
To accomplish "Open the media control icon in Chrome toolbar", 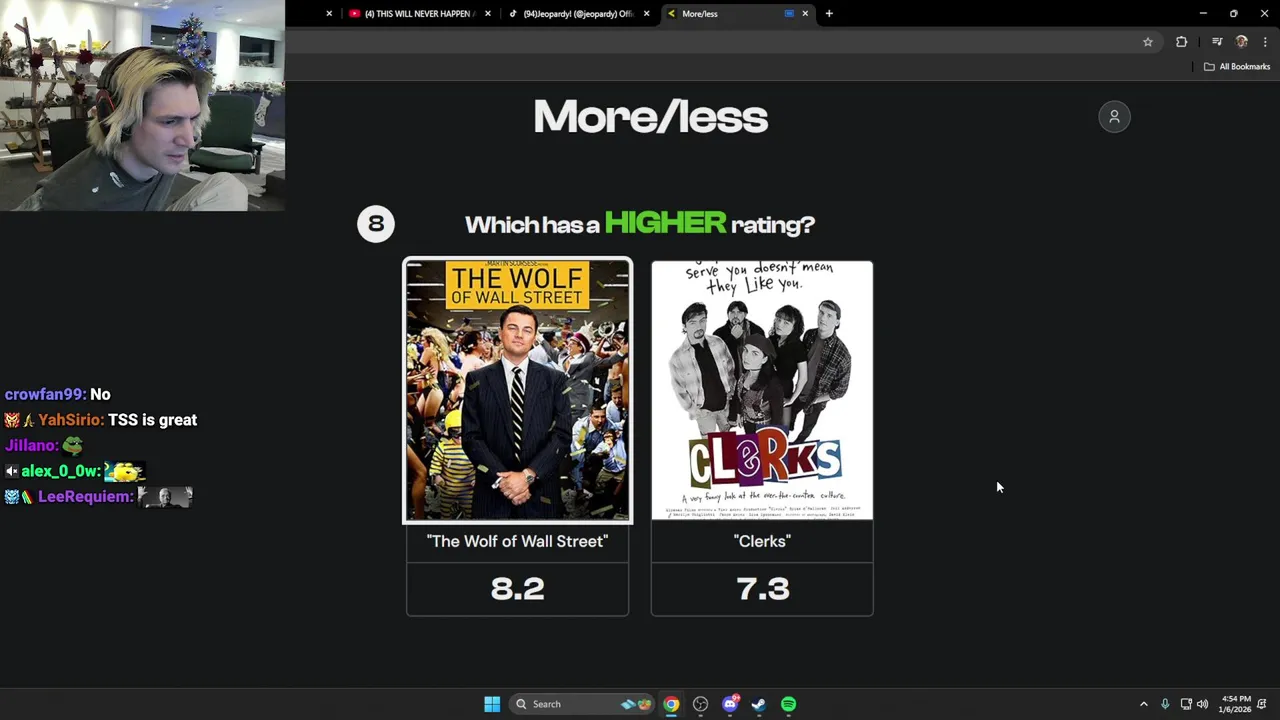I will coord(1217,42).
